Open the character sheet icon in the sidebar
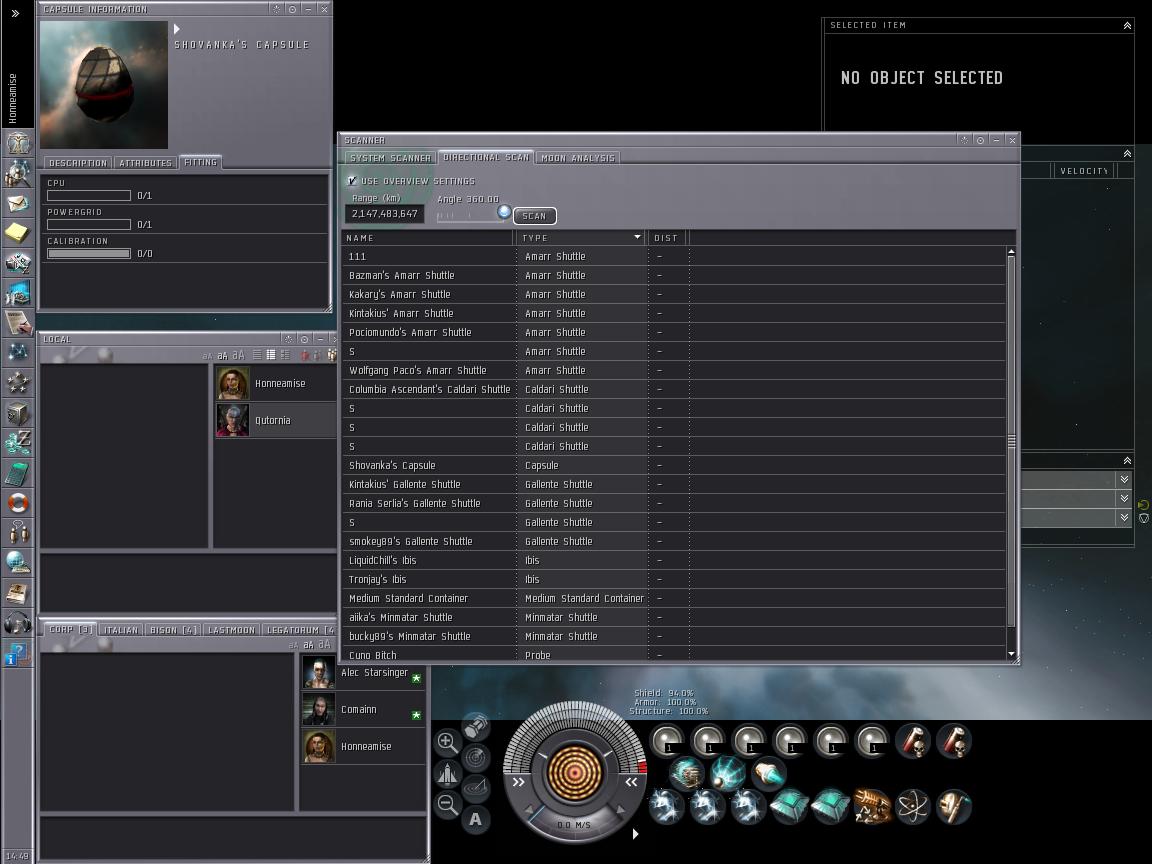This screenshot has height=864, width=1152. [x=18, y=143]
